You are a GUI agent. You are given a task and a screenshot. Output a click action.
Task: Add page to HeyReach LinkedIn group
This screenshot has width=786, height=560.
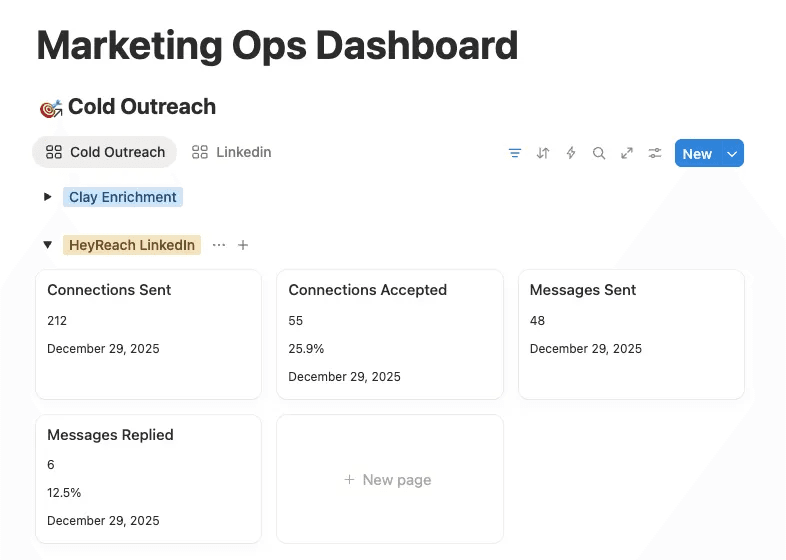pos(243,245)
